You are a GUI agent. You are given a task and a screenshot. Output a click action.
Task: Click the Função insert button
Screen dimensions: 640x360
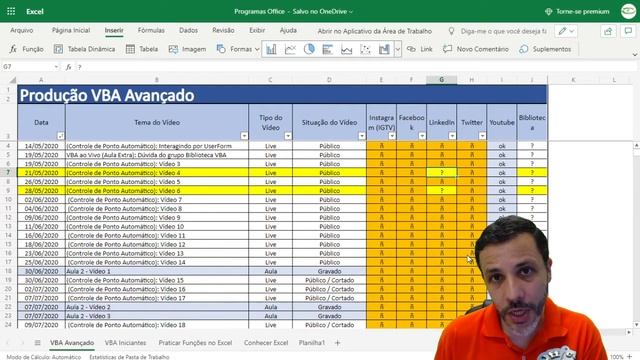[x=26, y=49]
